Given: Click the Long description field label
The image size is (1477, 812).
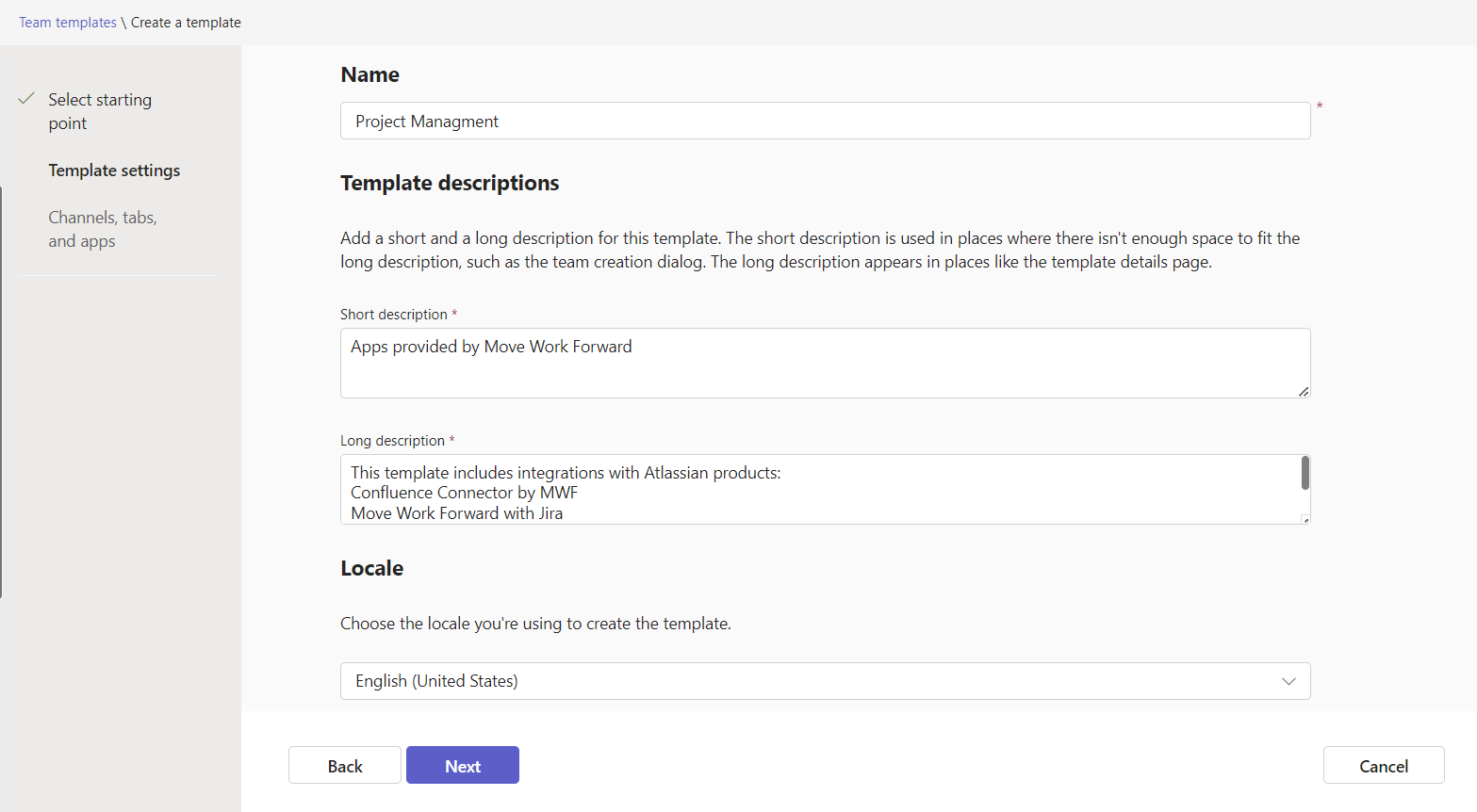Looking at the screenshot, I should [x=392, y=441].
